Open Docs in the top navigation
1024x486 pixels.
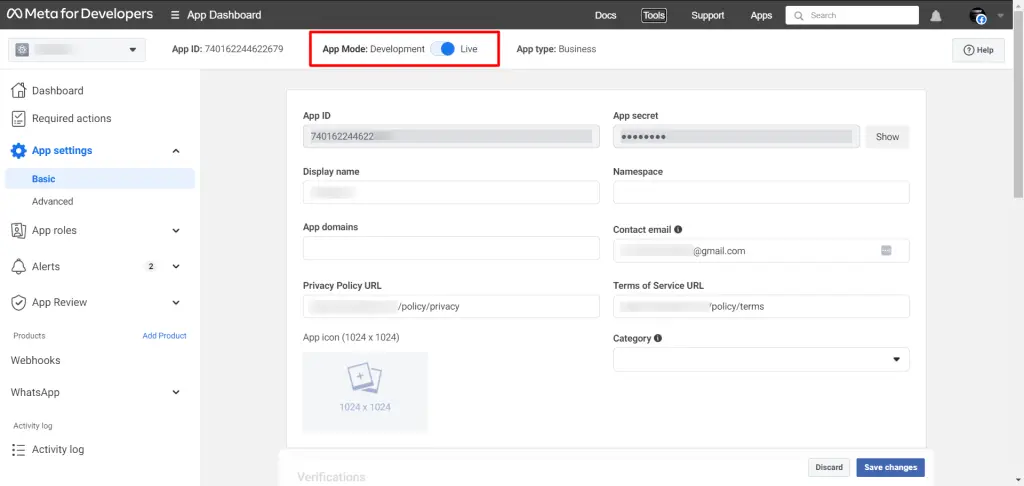pyautogui.click(x=605, y=15)
